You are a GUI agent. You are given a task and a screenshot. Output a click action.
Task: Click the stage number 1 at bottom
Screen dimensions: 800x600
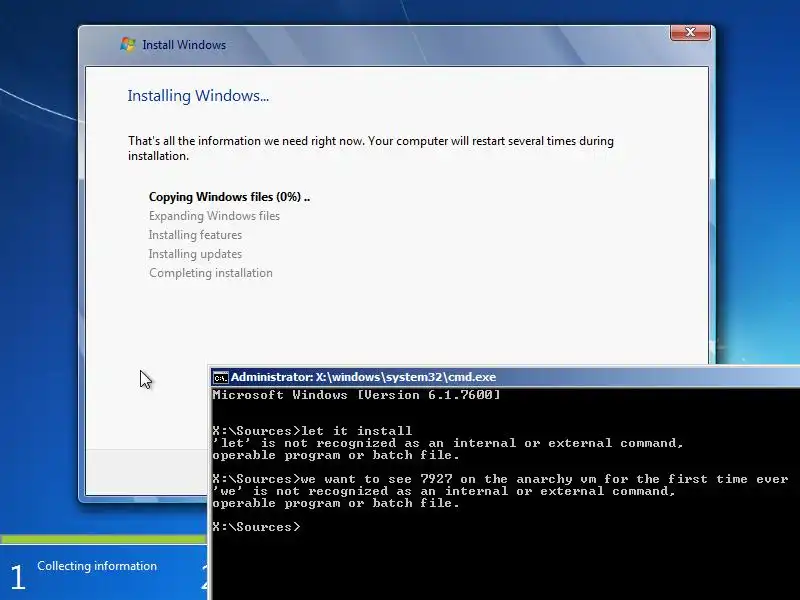[x=17, y=578]
